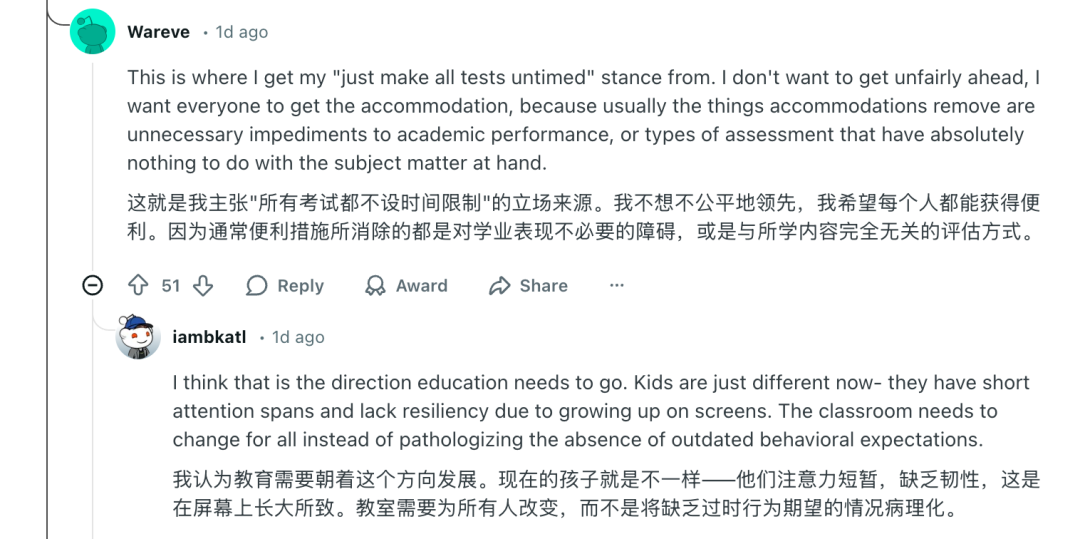Open the more options ellipsis menu
1080x539 pixels.
tap(616, 286)
